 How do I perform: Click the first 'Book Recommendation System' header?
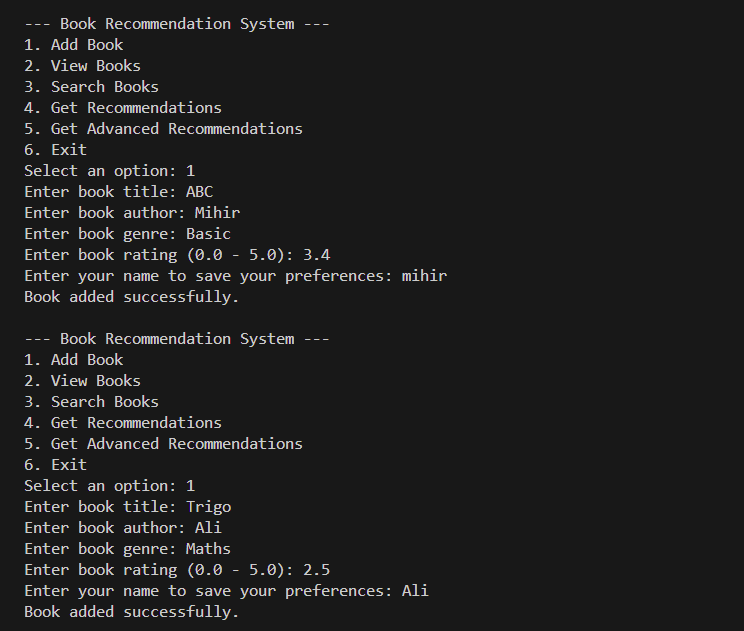[177, 24]
